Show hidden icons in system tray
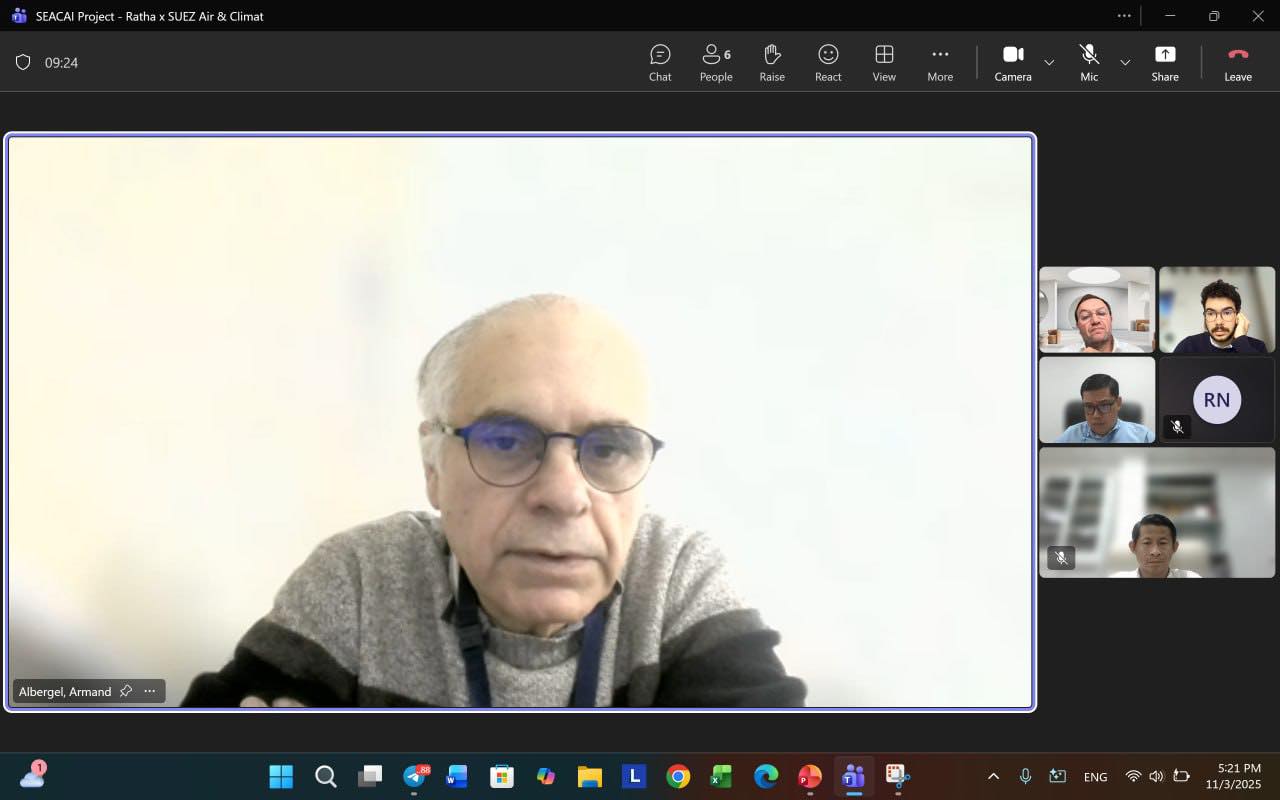Viewport: 1280px width, 800px height. [993, 776]
